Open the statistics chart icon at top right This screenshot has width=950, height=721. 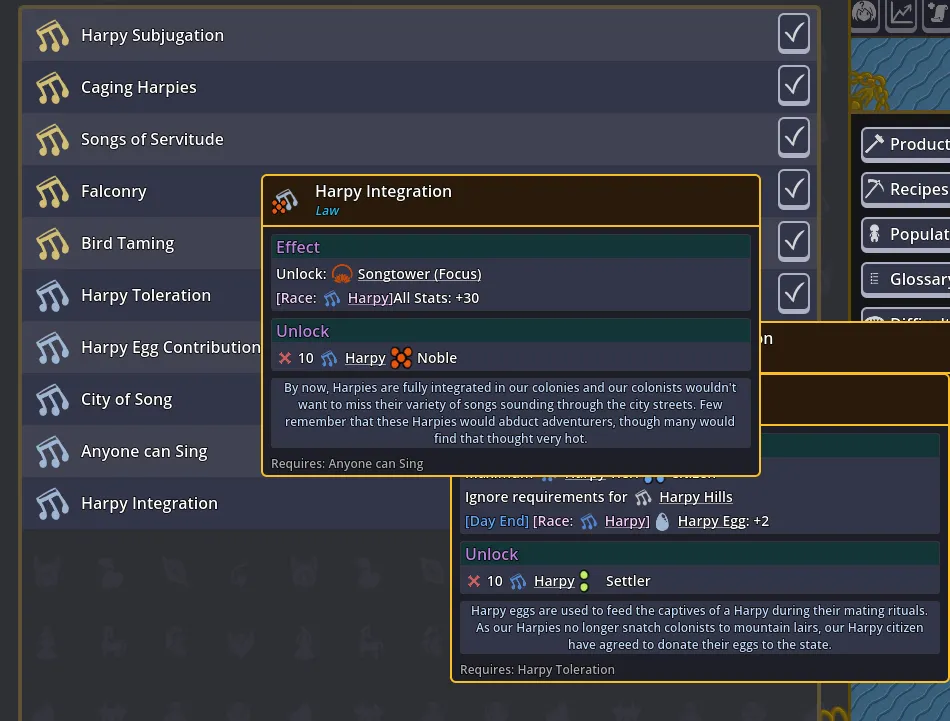point(902,13)
